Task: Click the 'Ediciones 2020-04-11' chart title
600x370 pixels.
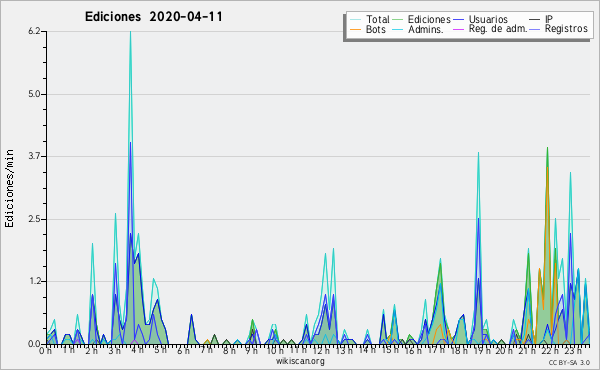Action: 153,17
